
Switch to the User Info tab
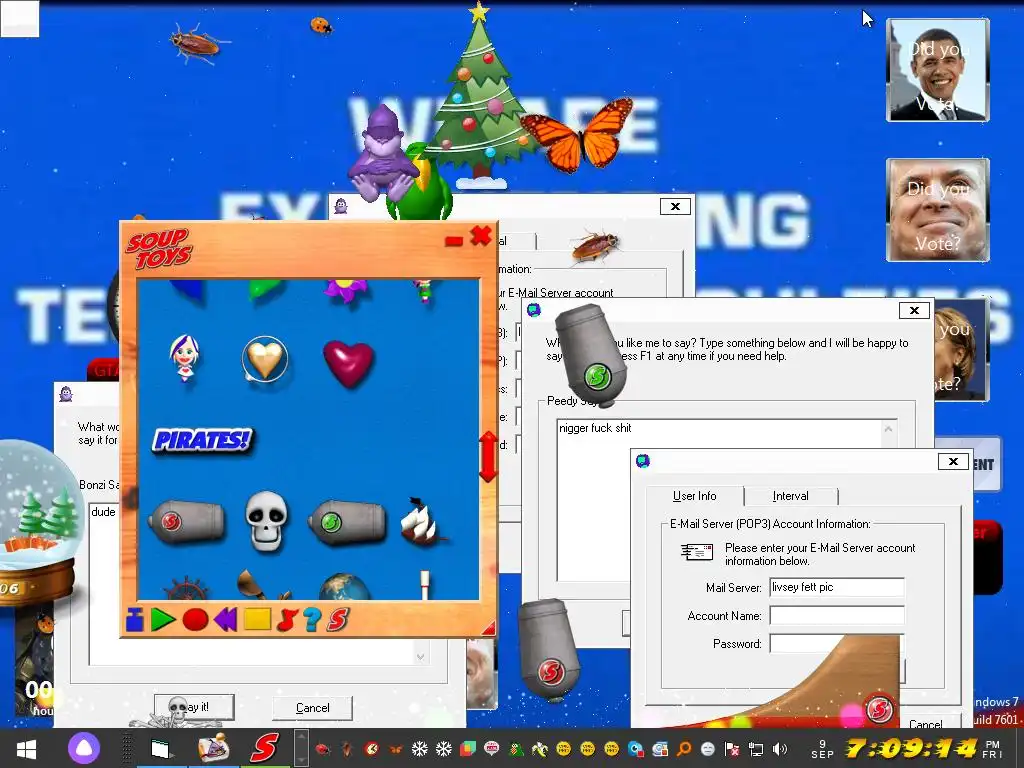coord(694,496)
